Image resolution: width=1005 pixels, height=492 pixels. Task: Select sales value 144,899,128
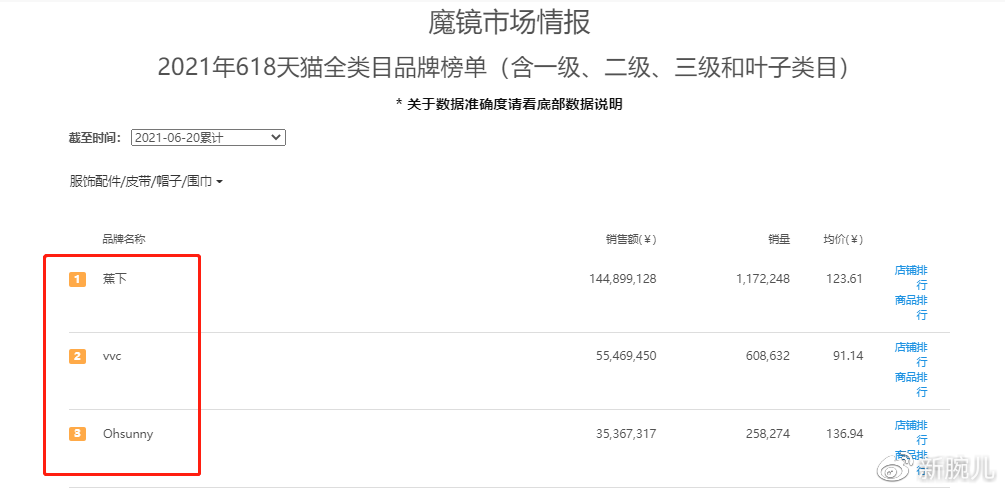622,279
